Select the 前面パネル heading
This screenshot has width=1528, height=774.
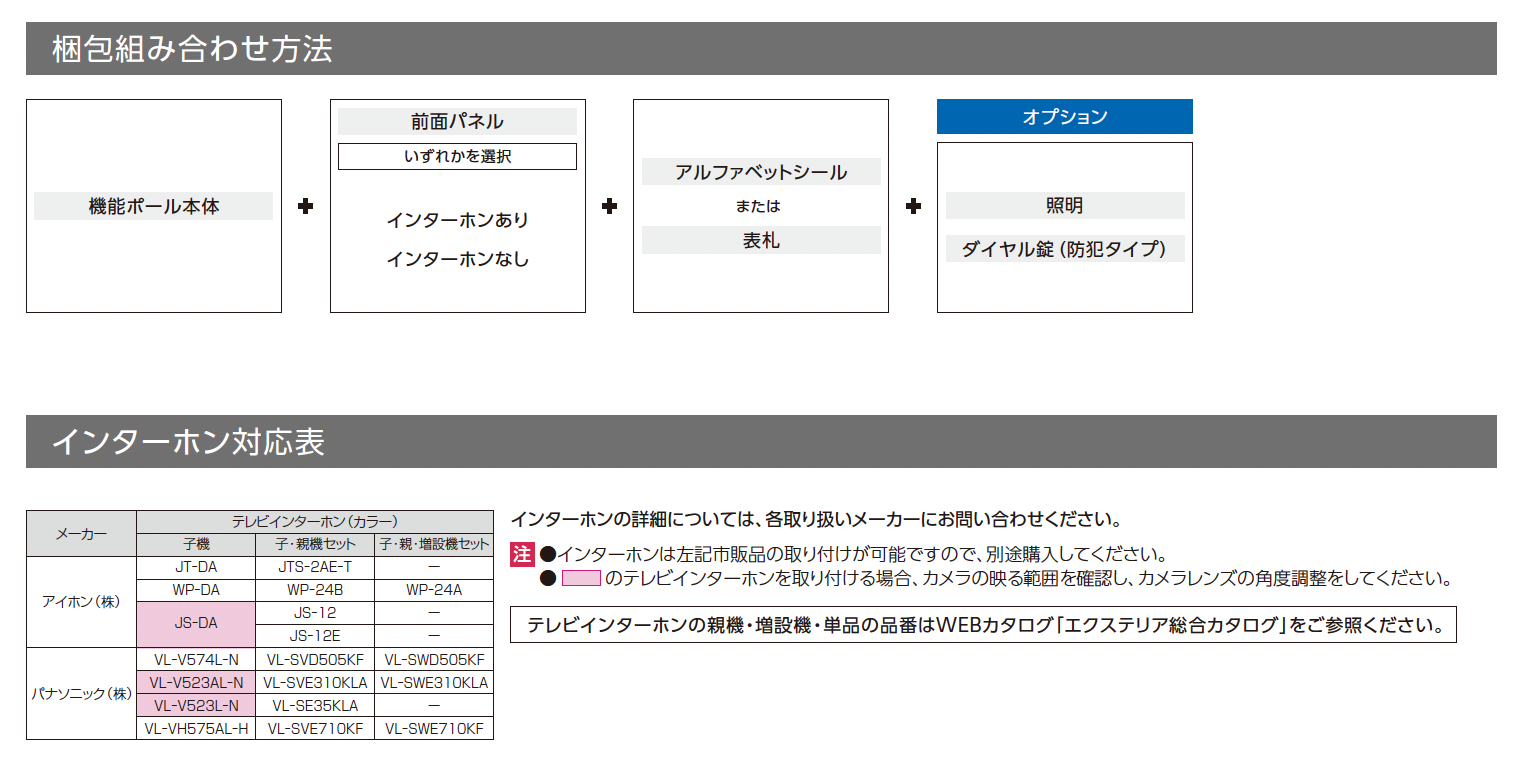(457, 122)
